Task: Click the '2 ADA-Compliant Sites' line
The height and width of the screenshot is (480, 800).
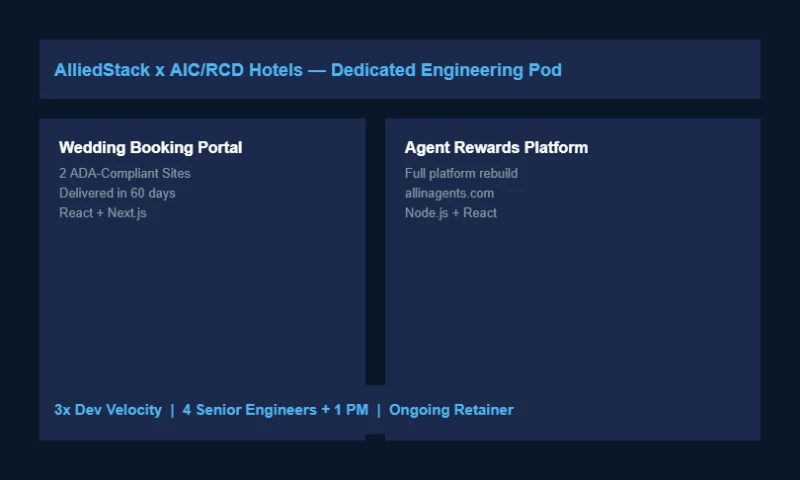Action: coord(124,173)
